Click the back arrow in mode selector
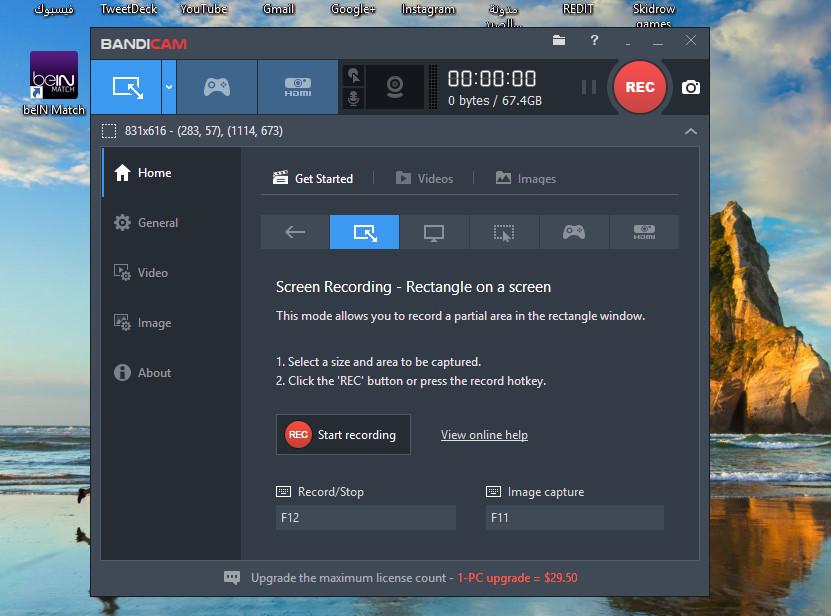This screenshot has width=831, height=616. pyautogui.click(x=295, y=232)
